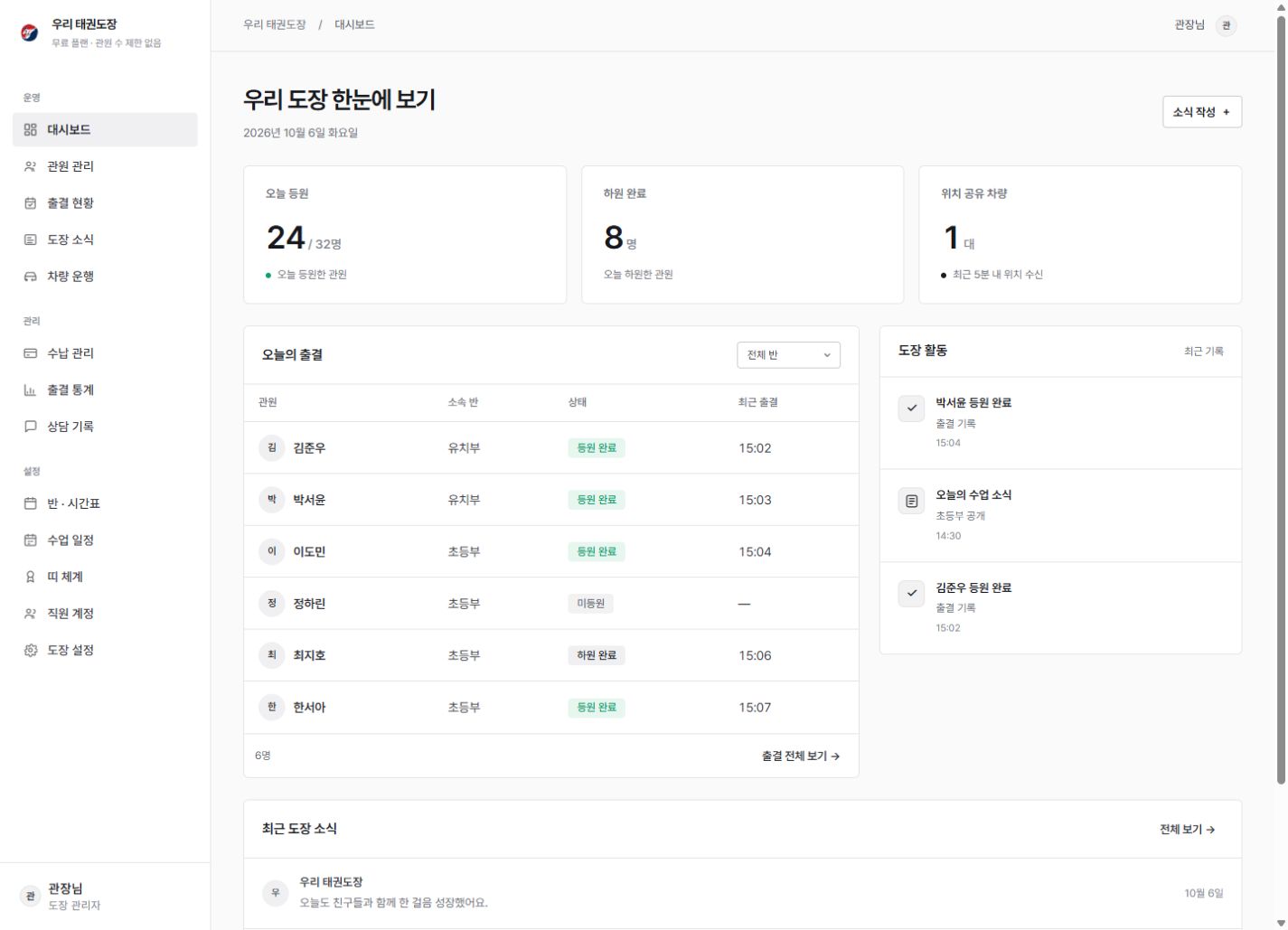Click the 관장님 avatar in the header
Screen dimensions: 1288x930
tap(1227, 25)
